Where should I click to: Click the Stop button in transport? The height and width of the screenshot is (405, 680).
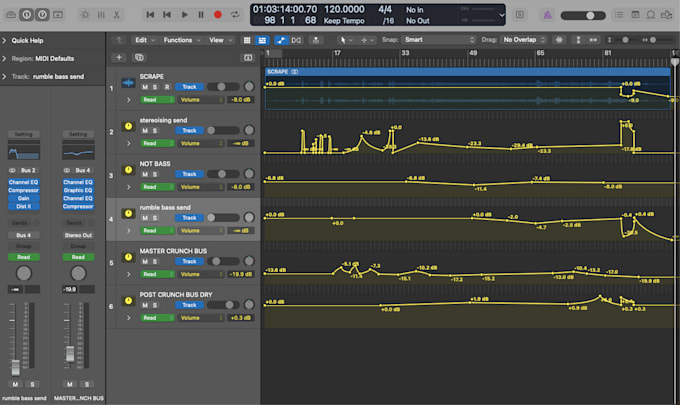[x=201, y=15]
